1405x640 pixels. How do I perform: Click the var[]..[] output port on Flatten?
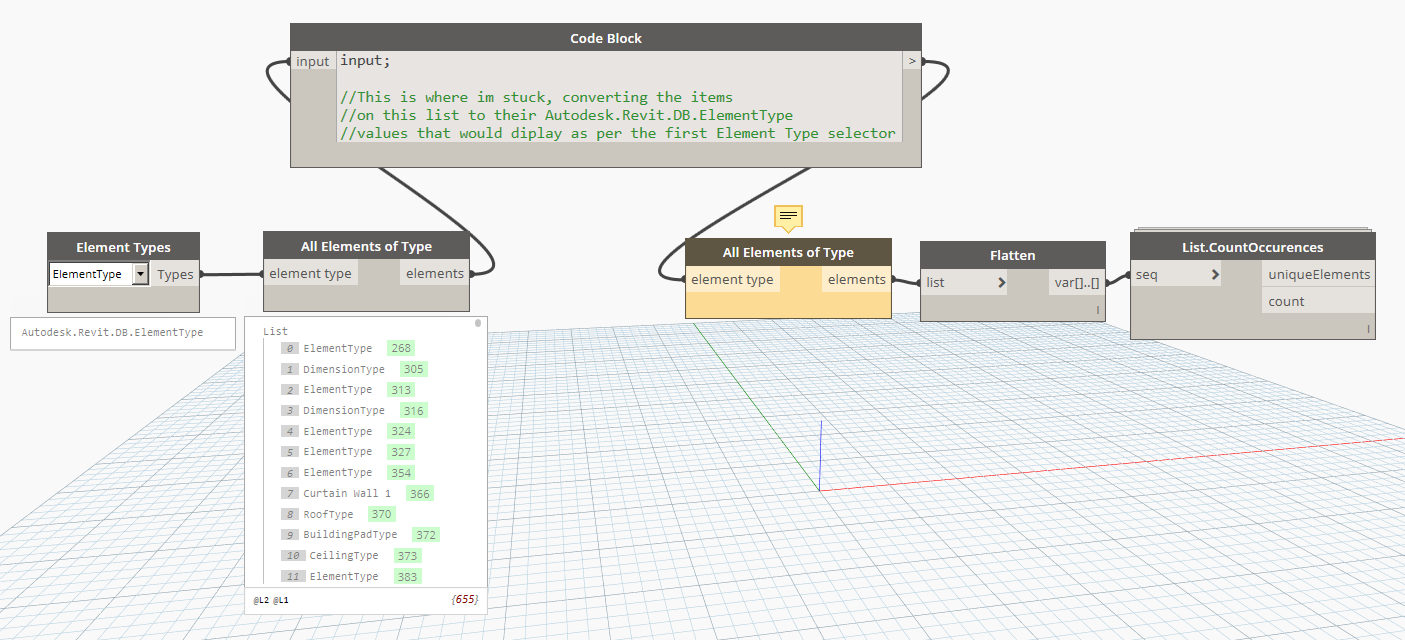coord(1077,283)
